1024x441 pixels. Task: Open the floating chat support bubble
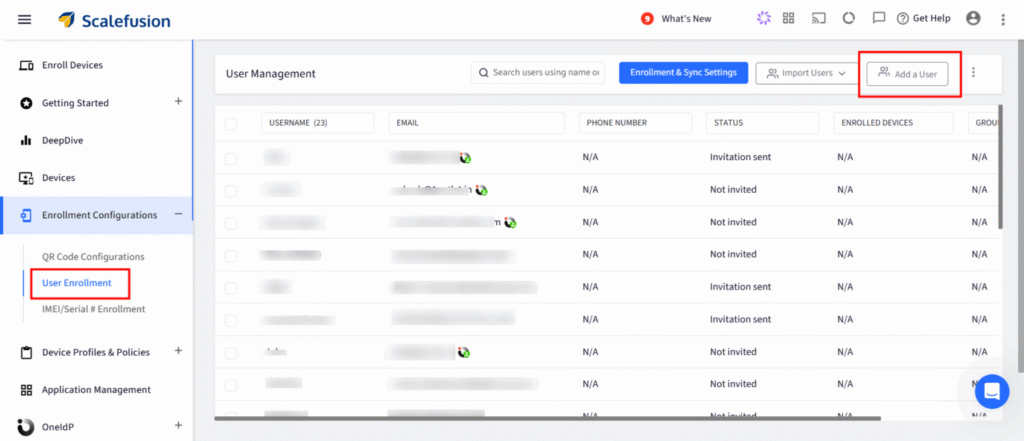coord(992,391)
